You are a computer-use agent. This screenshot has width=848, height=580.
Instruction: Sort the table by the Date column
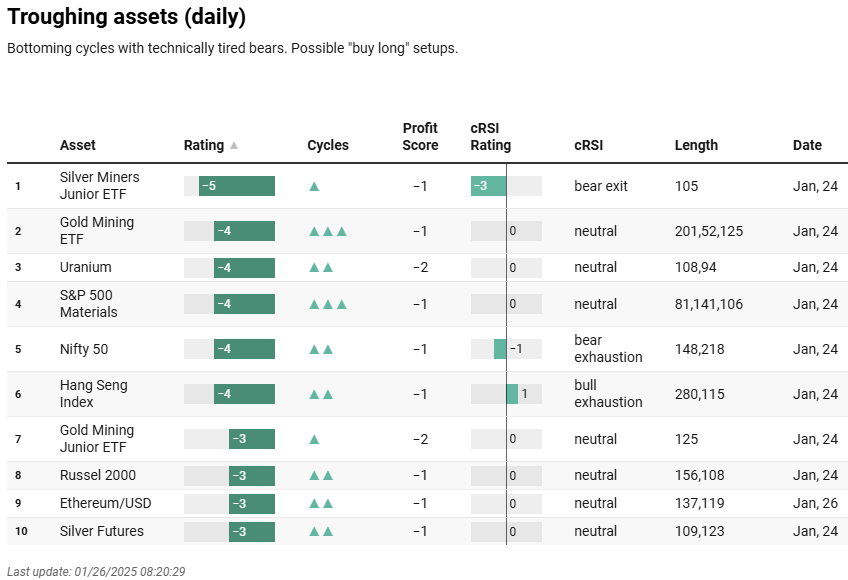point(807,145)
